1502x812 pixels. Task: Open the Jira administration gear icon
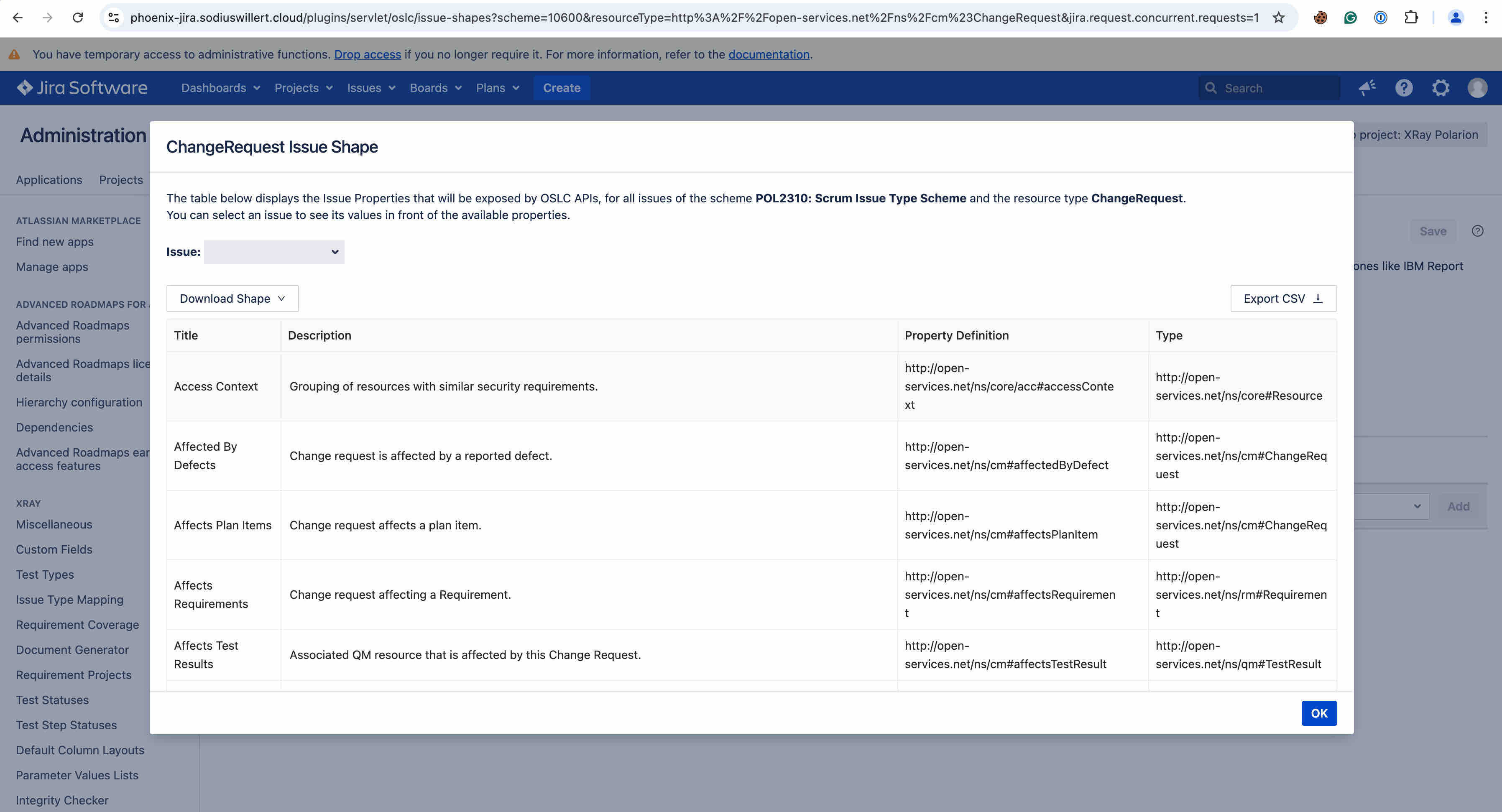(1441, 88)
